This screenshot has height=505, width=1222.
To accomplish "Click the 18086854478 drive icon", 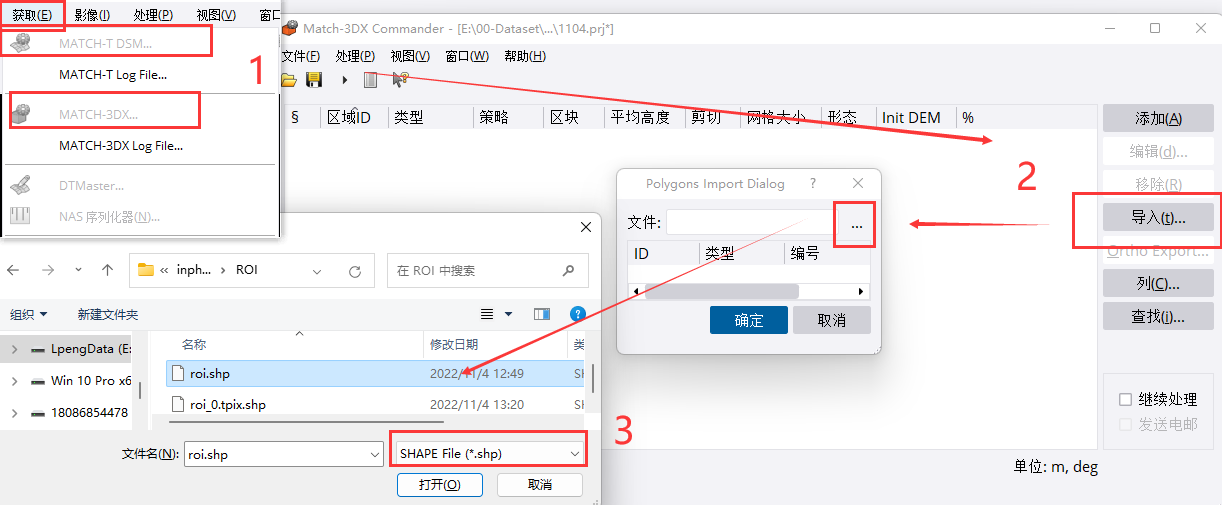I will (38, 412).
